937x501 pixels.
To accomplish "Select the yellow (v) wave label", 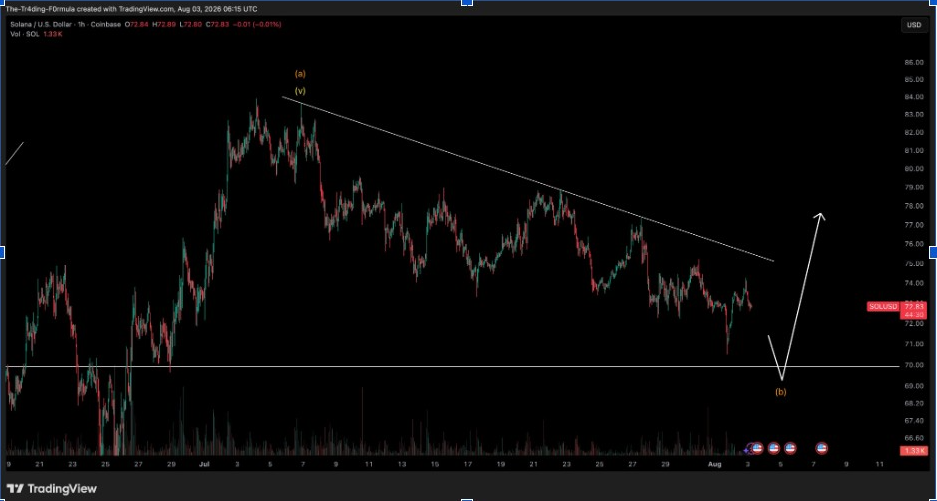I will click(x=301, y=91).
